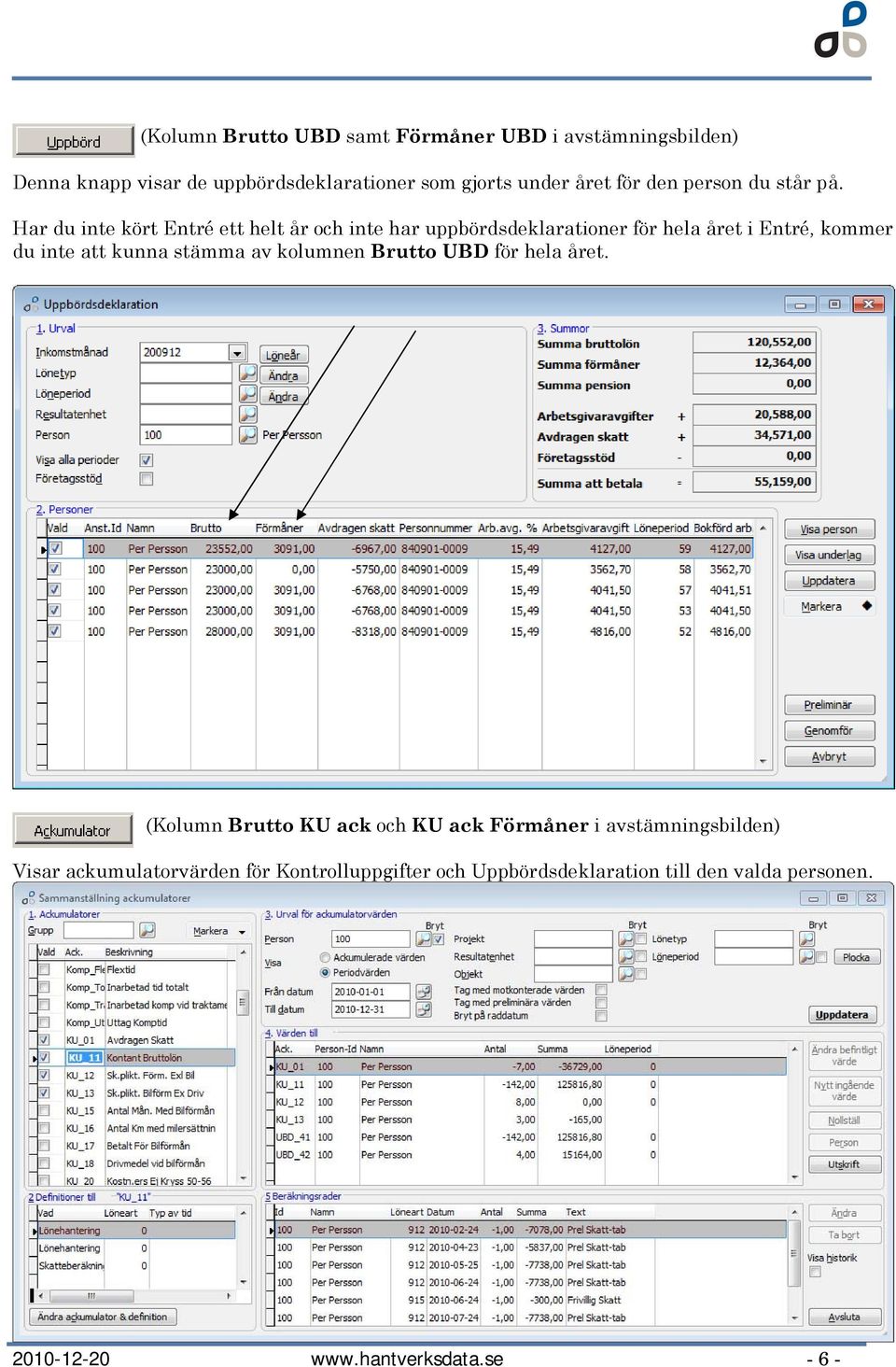The height and width of the screenshot is (1367, 896).
Task: Enable Tag med motkonterade värden checkbox
Action: coord(601,990)
